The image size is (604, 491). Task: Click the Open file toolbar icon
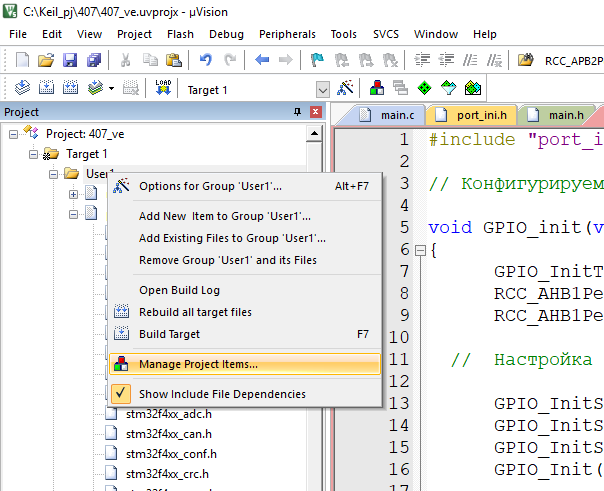tap(46, 60)
